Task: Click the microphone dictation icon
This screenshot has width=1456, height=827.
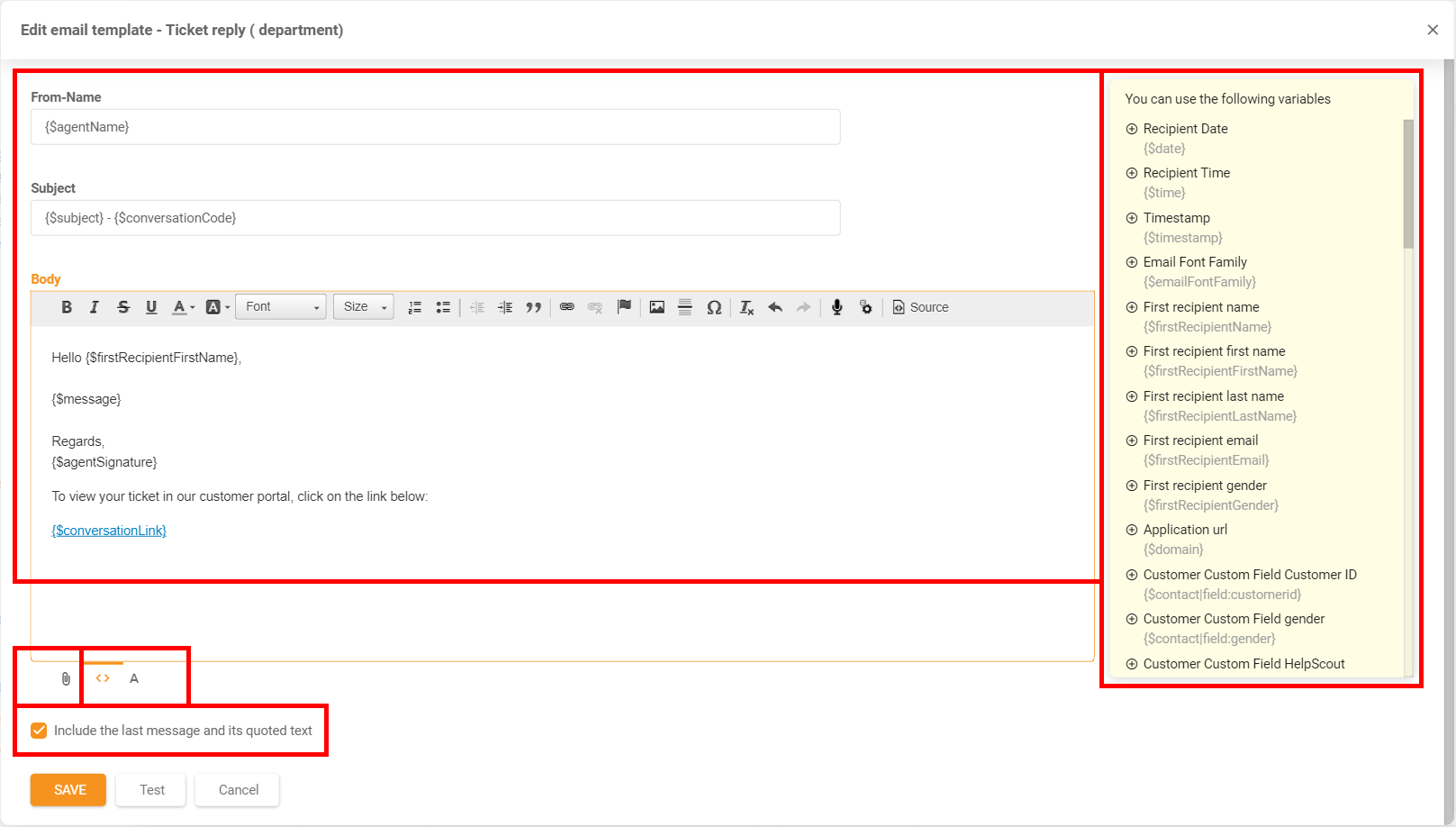Action: [x=837, y=307]
